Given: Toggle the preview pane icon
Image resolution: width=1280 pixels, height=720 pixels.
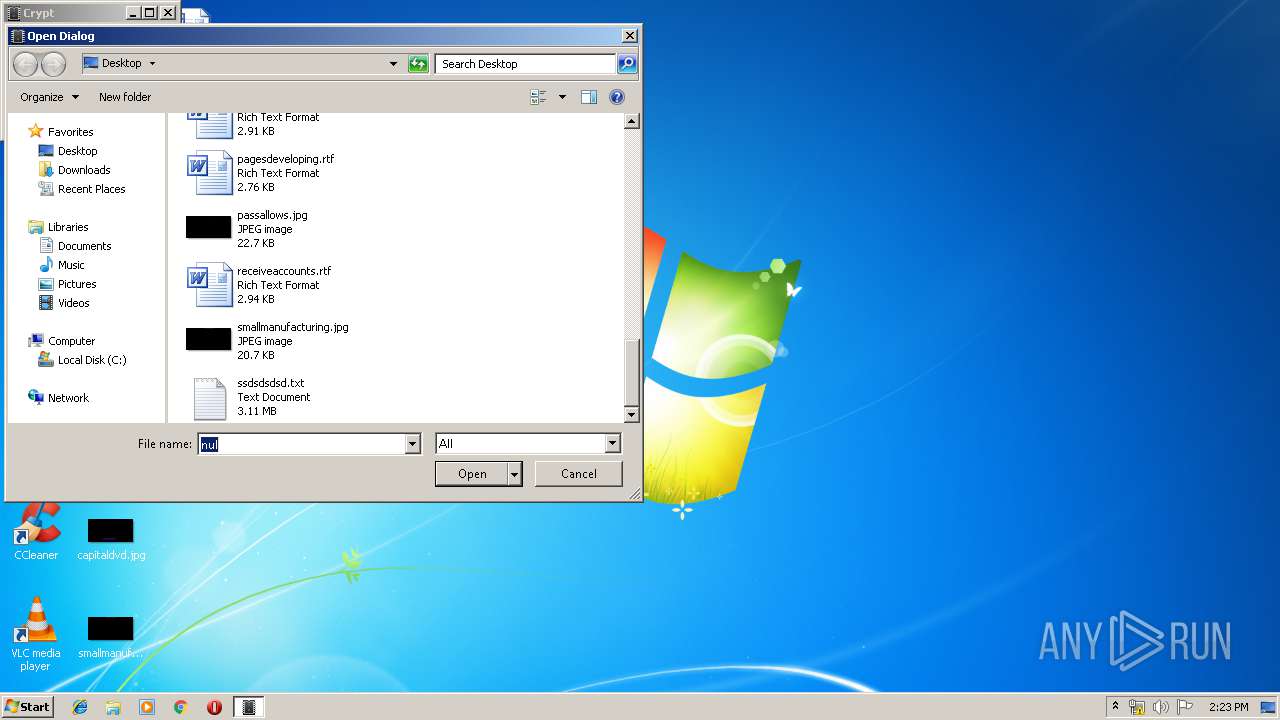Looking at the screenshot, I should [x=589, y=97].
